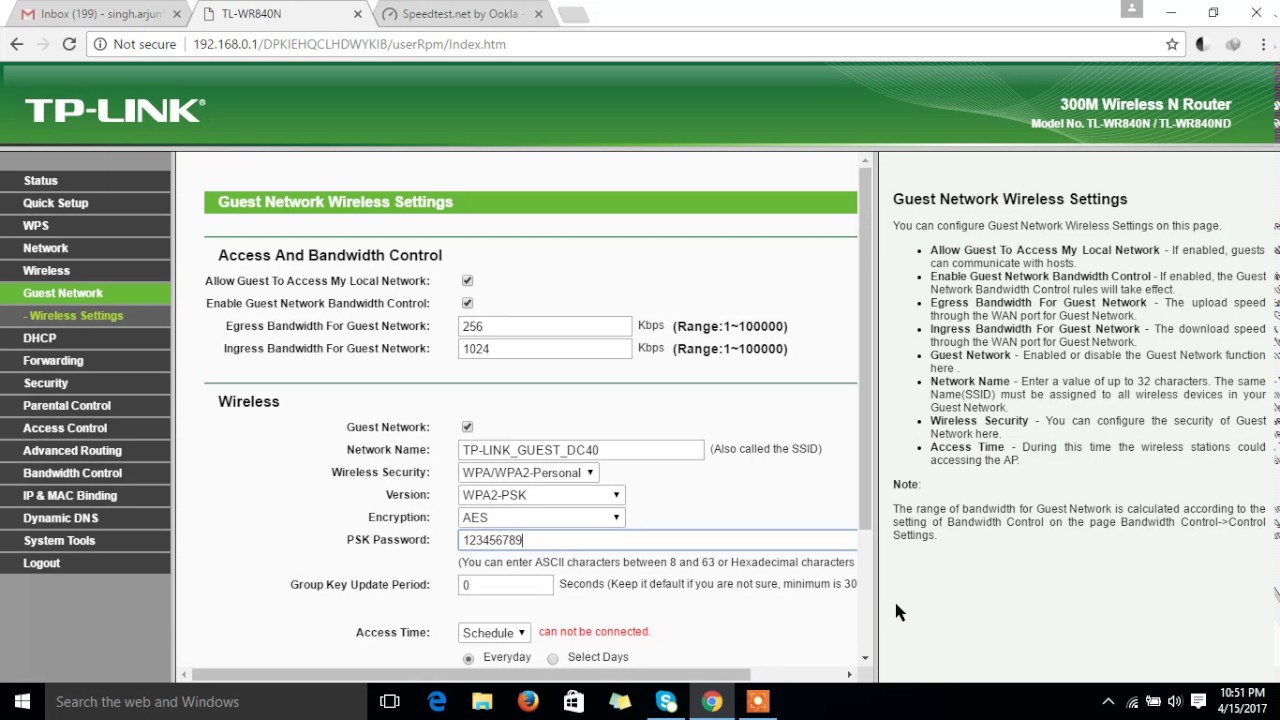Click the browser address bar URL

click(349, 44)
